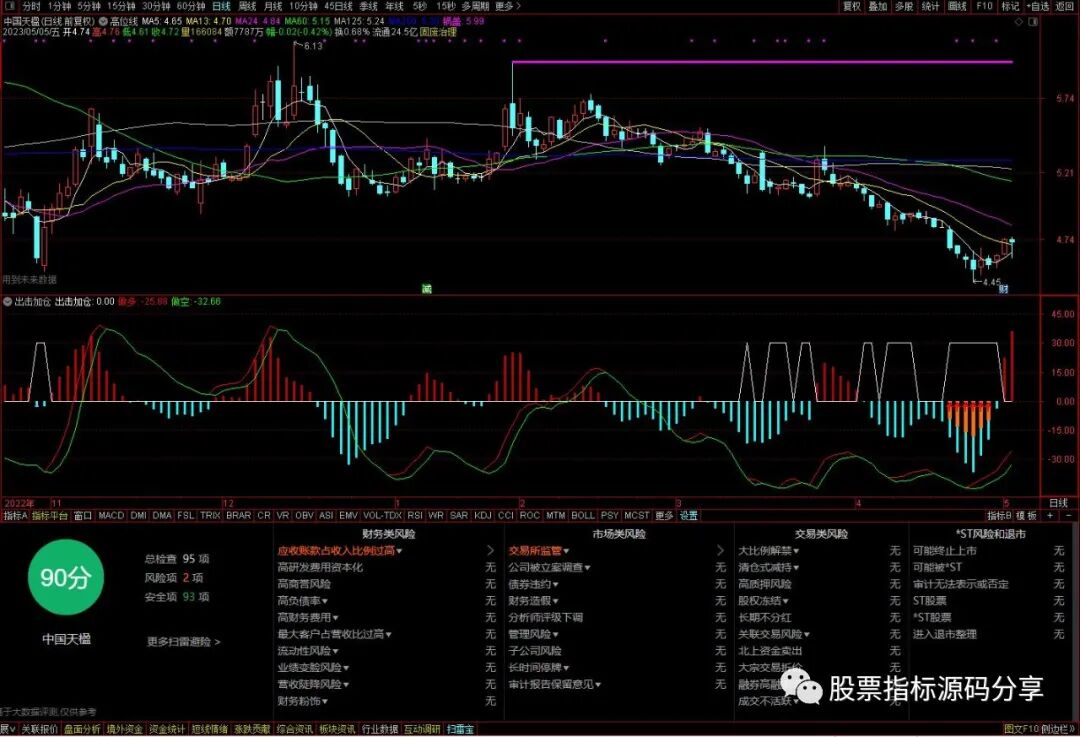This screenshot has height=737, width=1080.
Task: Expand the 流动性风险 dropdown
Action: point(335,651)
